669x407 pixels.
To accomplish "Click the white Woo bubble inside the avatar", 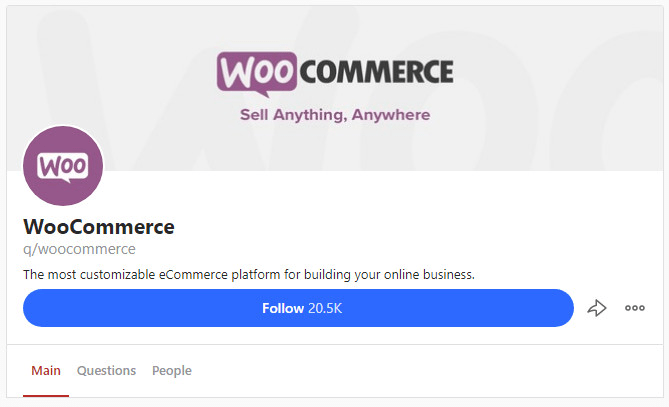I will [x=63, y=167].
